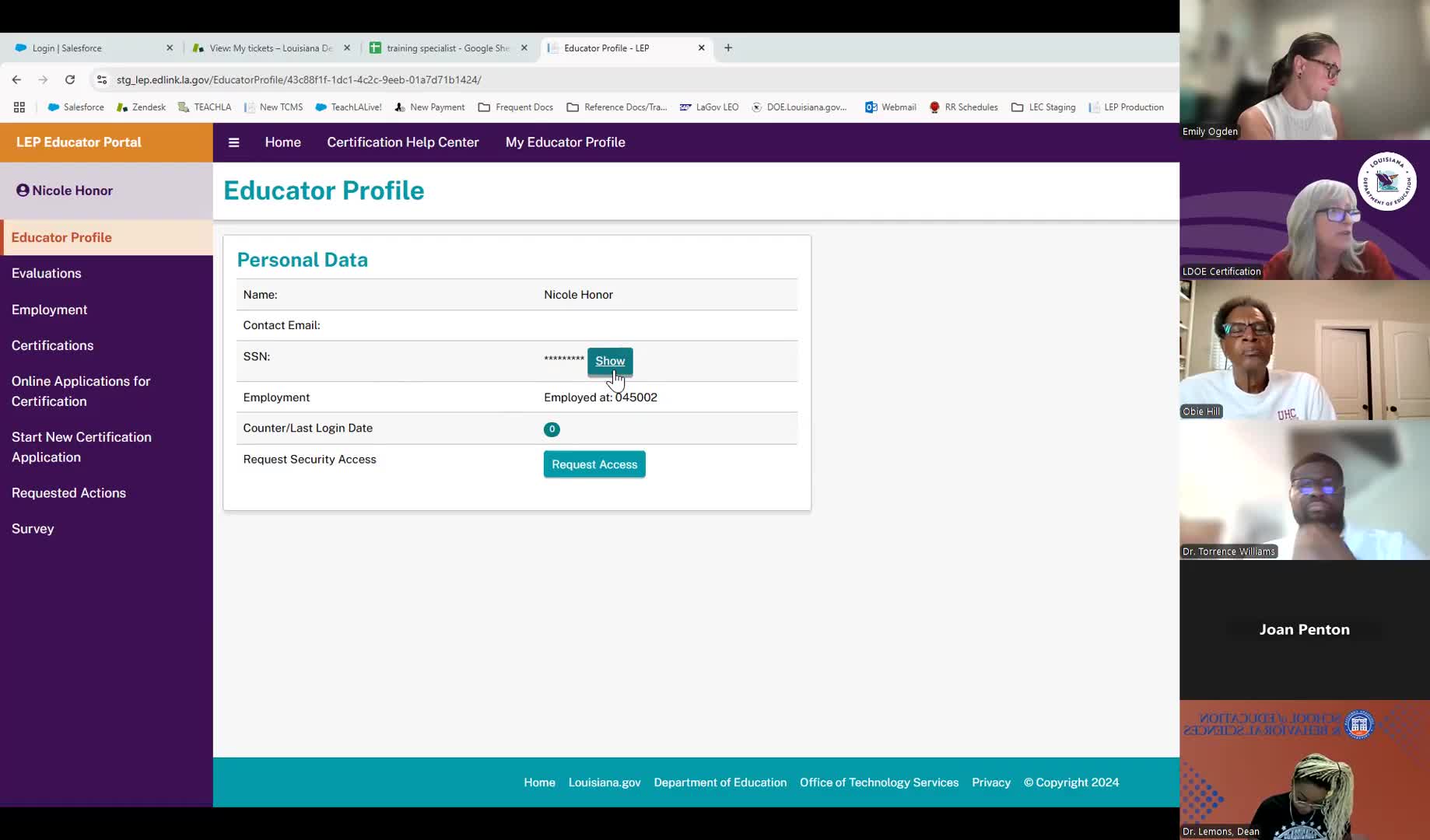
Task: Select Dr. Torrence Williams' video tile
Action: [1305, 490]
